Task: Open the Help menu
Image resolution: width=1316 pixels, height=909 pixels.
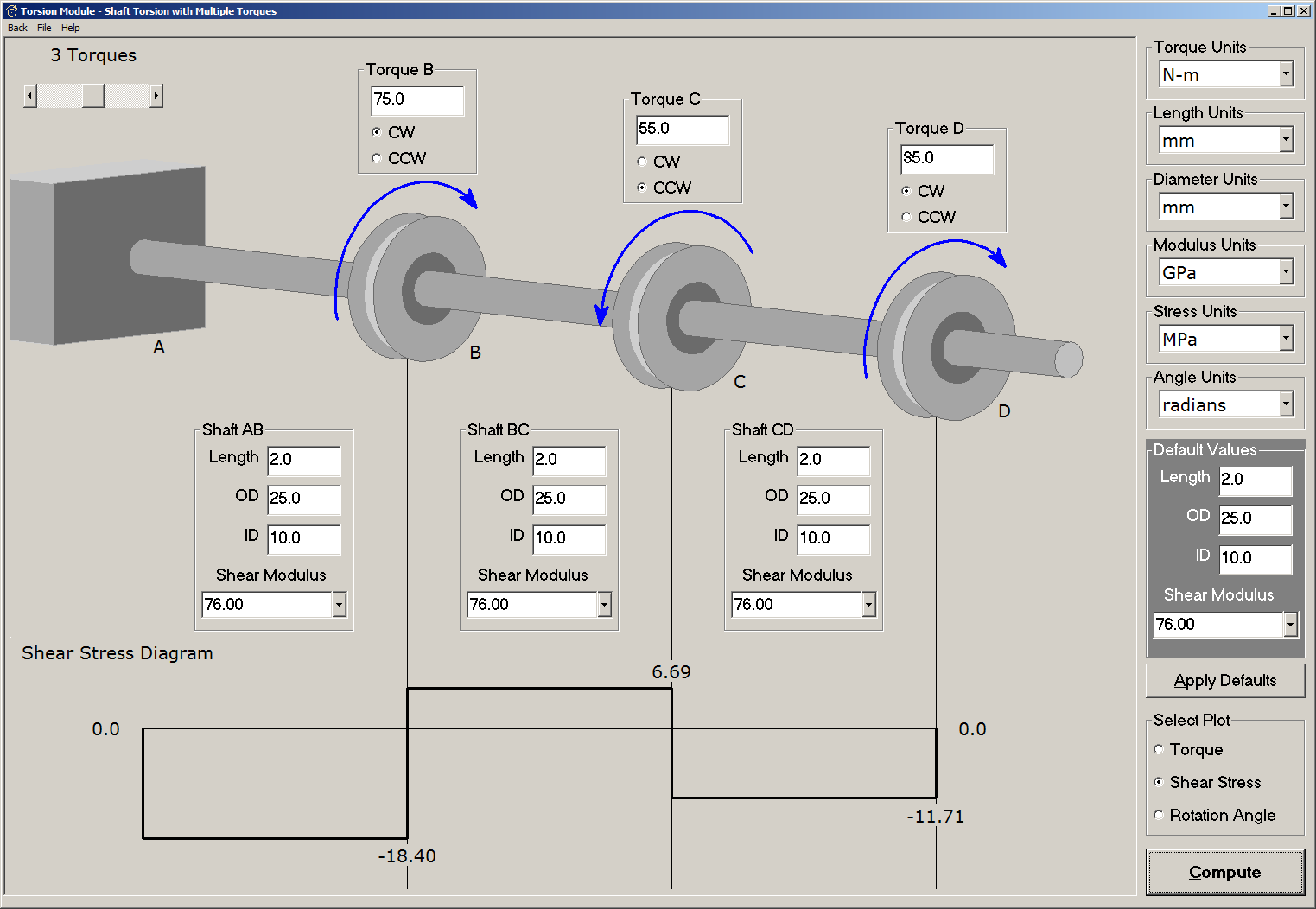Action: pyautogui.click(x=70, y=28)
